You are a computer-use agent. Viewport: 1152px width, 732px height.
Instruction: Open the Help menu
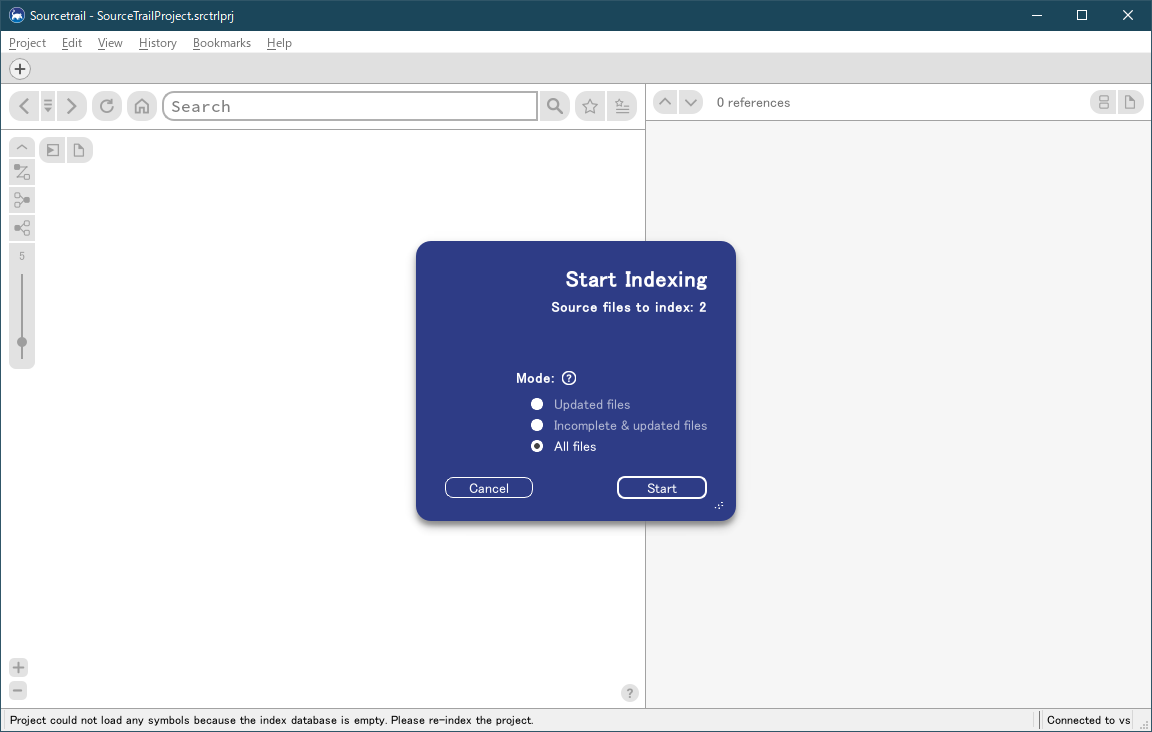pyautogui.click(x=279, y=43)
